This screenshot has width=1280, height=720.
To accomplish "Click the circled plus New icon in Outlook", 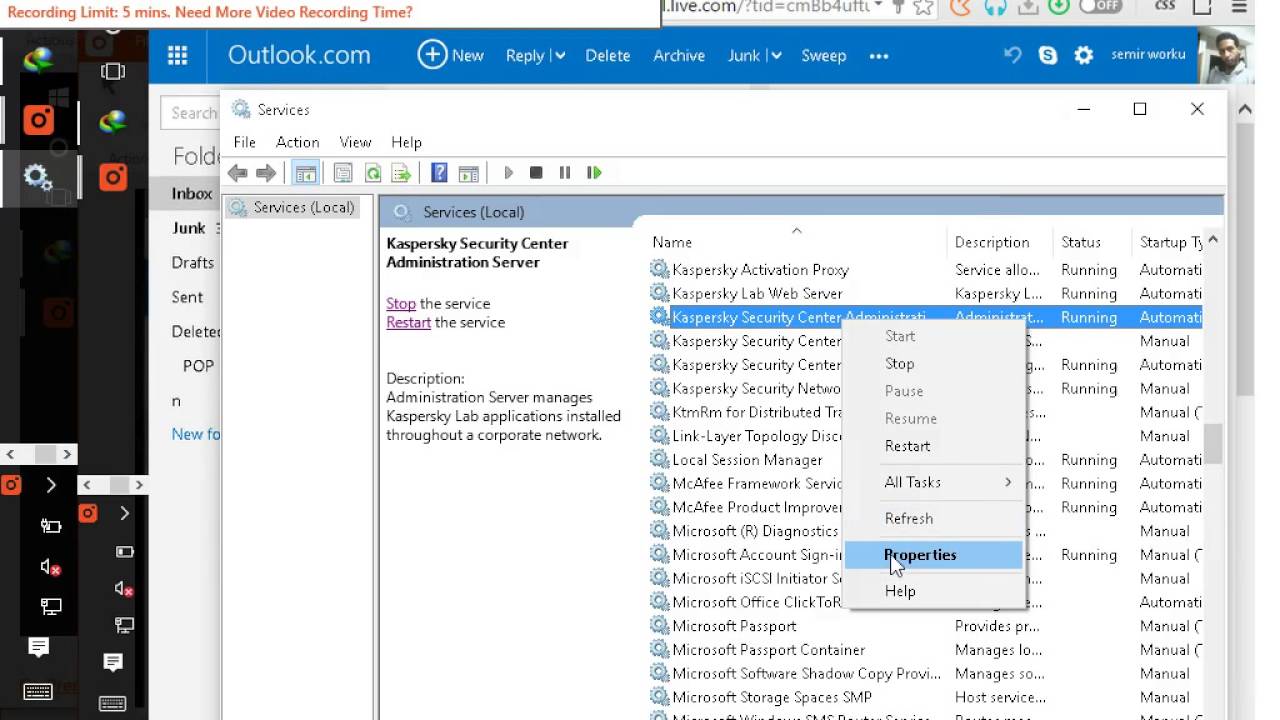I will (x=432, y=55).
